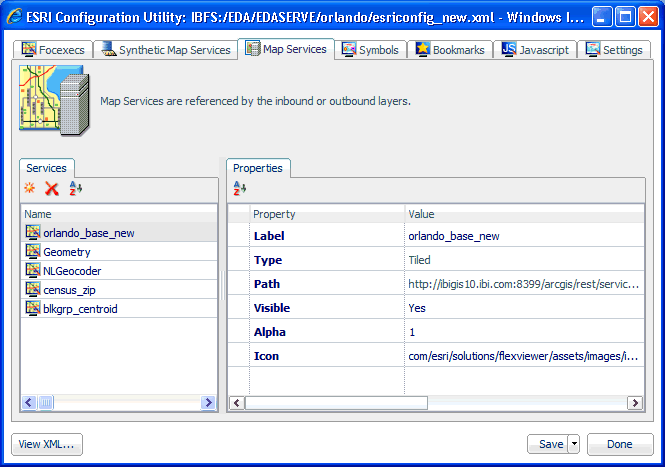Select blkgrp_centroid in the services list
This screenshot has width=665, height=467.
[x=80, y=309]
